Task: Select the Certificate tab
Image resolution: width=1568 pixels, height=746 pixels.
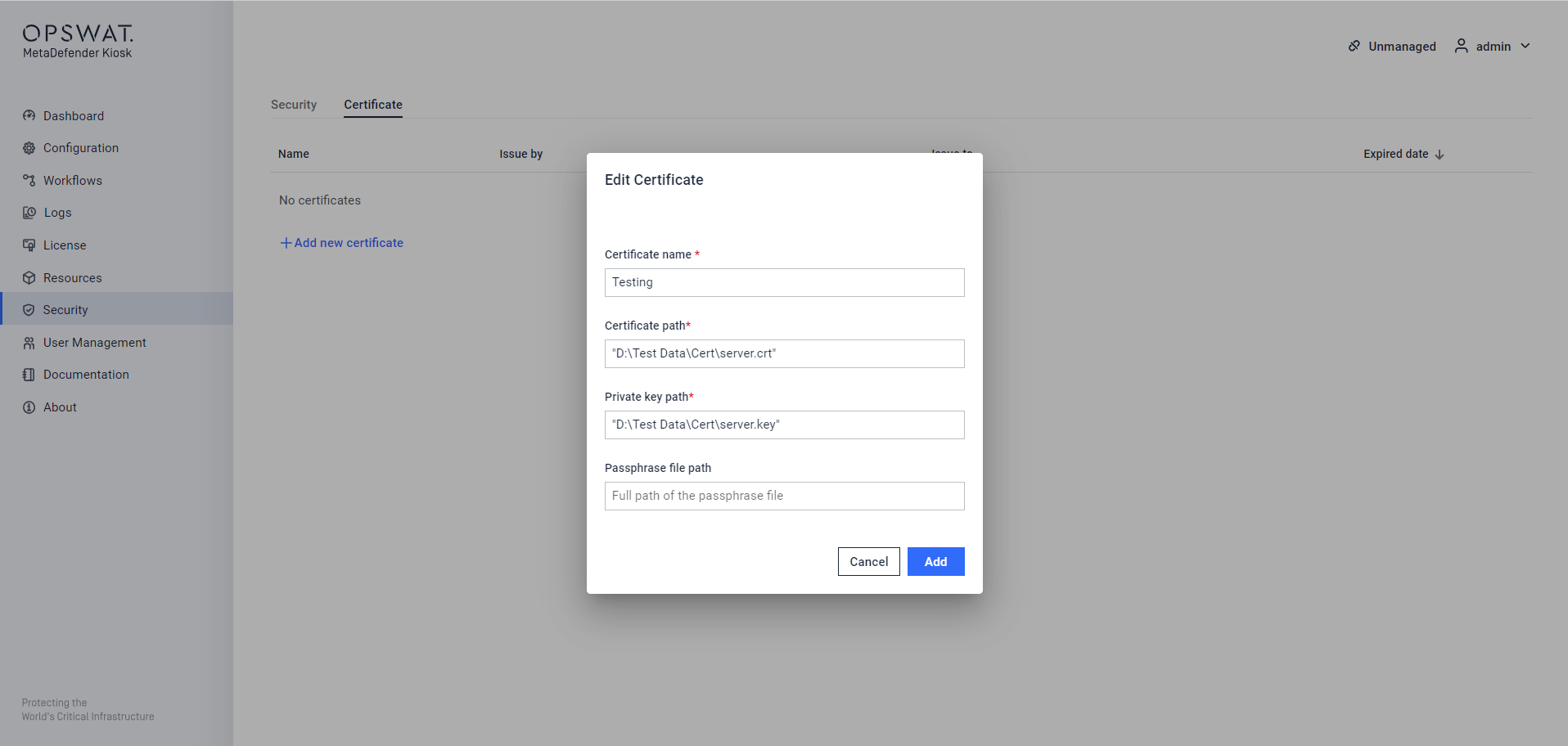Action: 373,105
